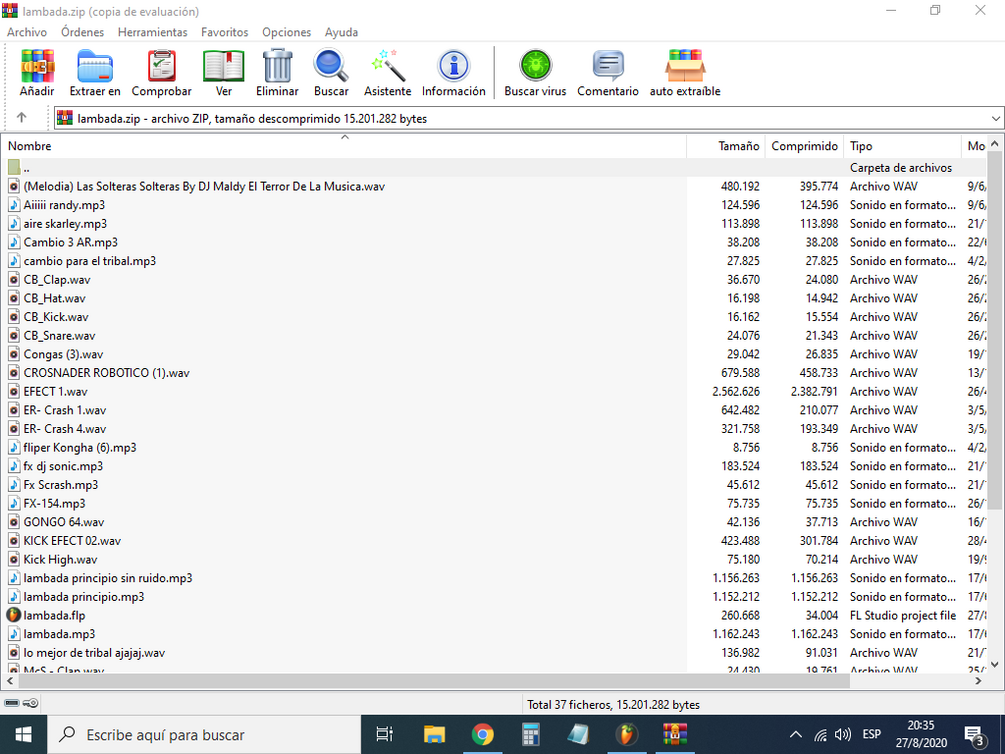
Task: Open the Ver book icon
Action: tap(223, 65)
